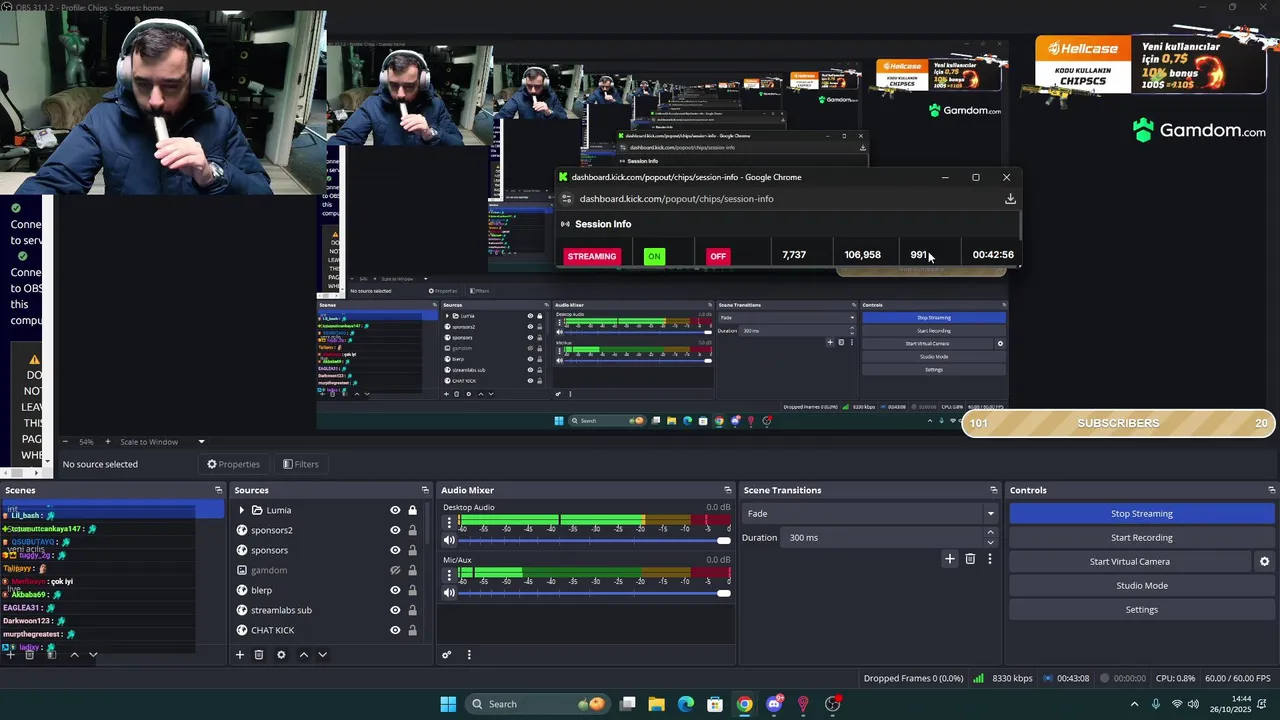Open Google Chrome from the taskbar
The width and height of the screenshot is (1280, 720).
pyautogui.click(x=745, y=704)
